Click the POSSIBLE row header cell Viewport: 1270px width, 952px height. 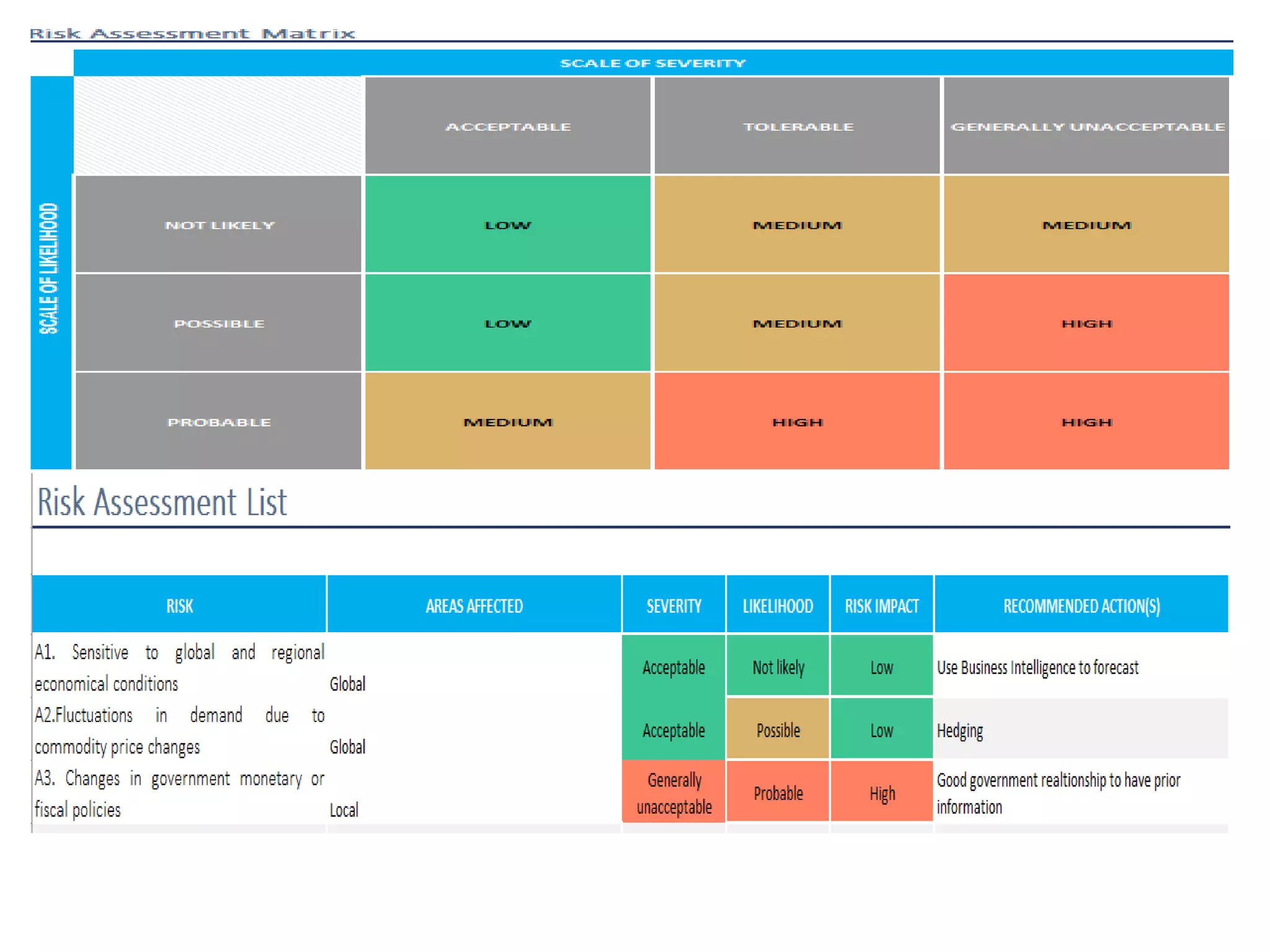tap(218, 324)
